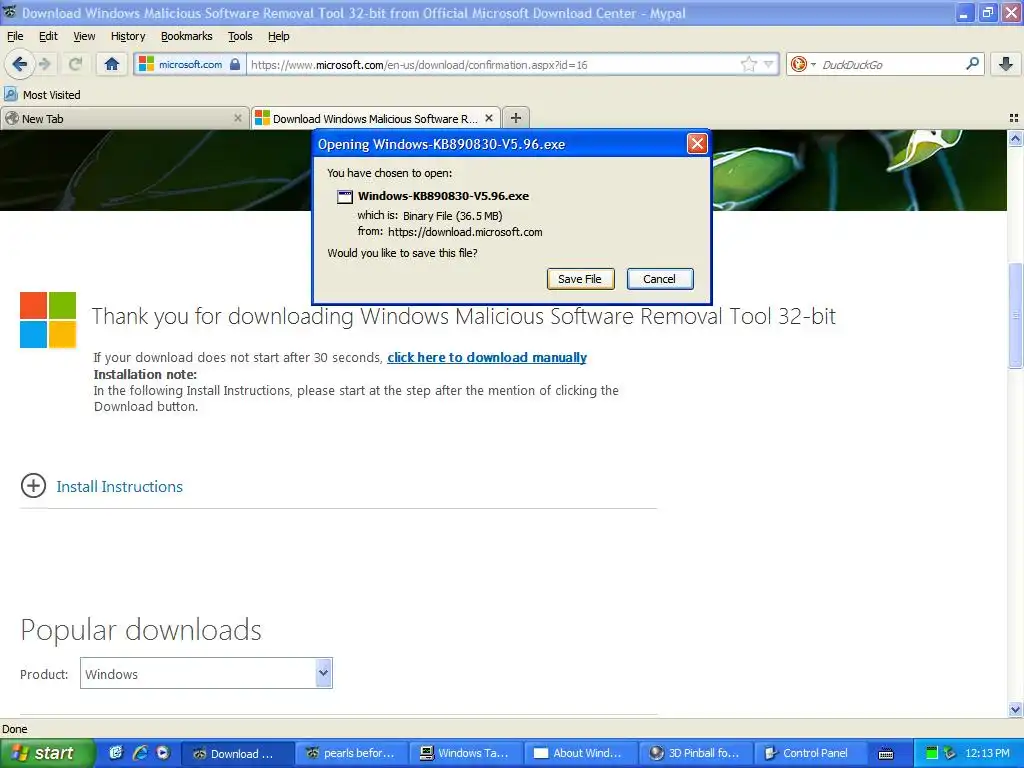
Task: Click the keyboard icon in taskbar
Action: pyautogui.click(x=886, y=754)
